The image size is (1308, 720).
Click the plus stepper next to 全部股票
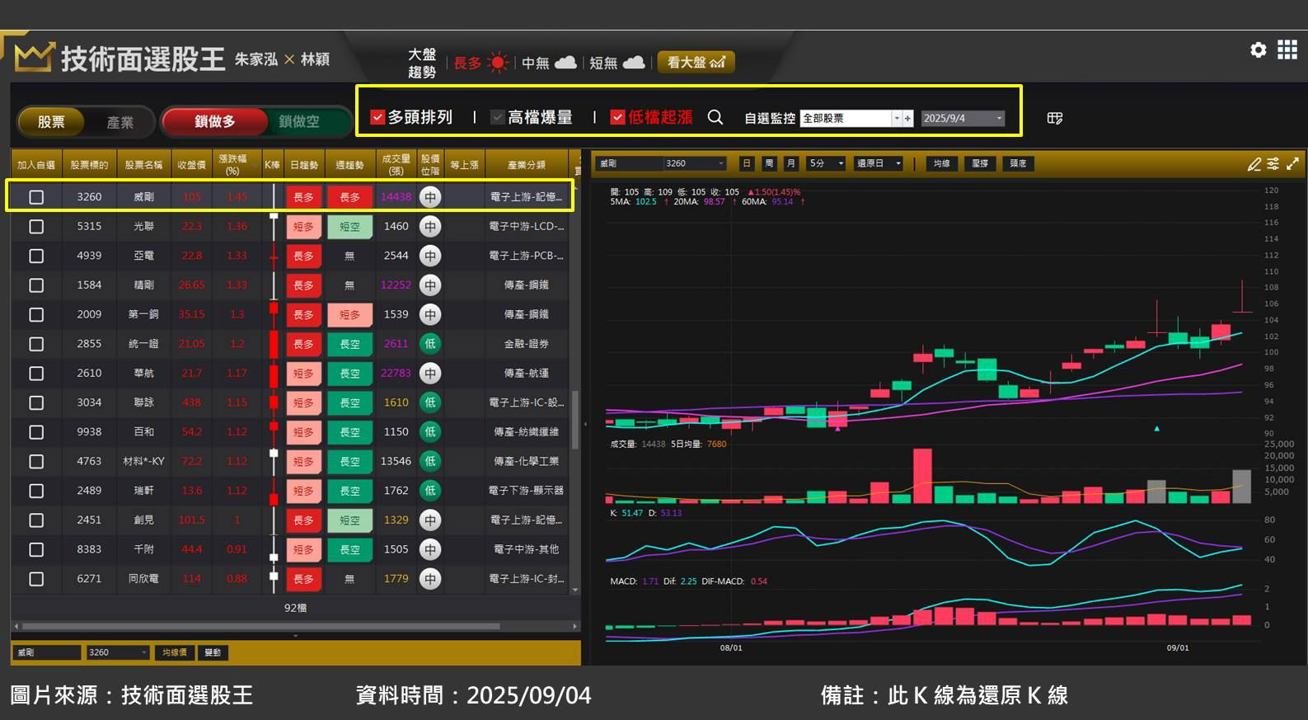tap(908, 118)
